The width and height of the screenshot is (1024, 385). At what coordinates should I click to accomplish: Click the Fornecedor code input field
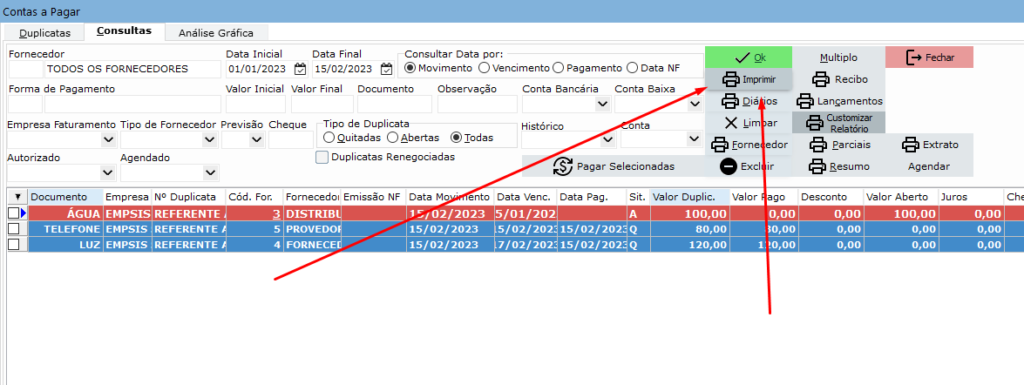coord(25,69)
